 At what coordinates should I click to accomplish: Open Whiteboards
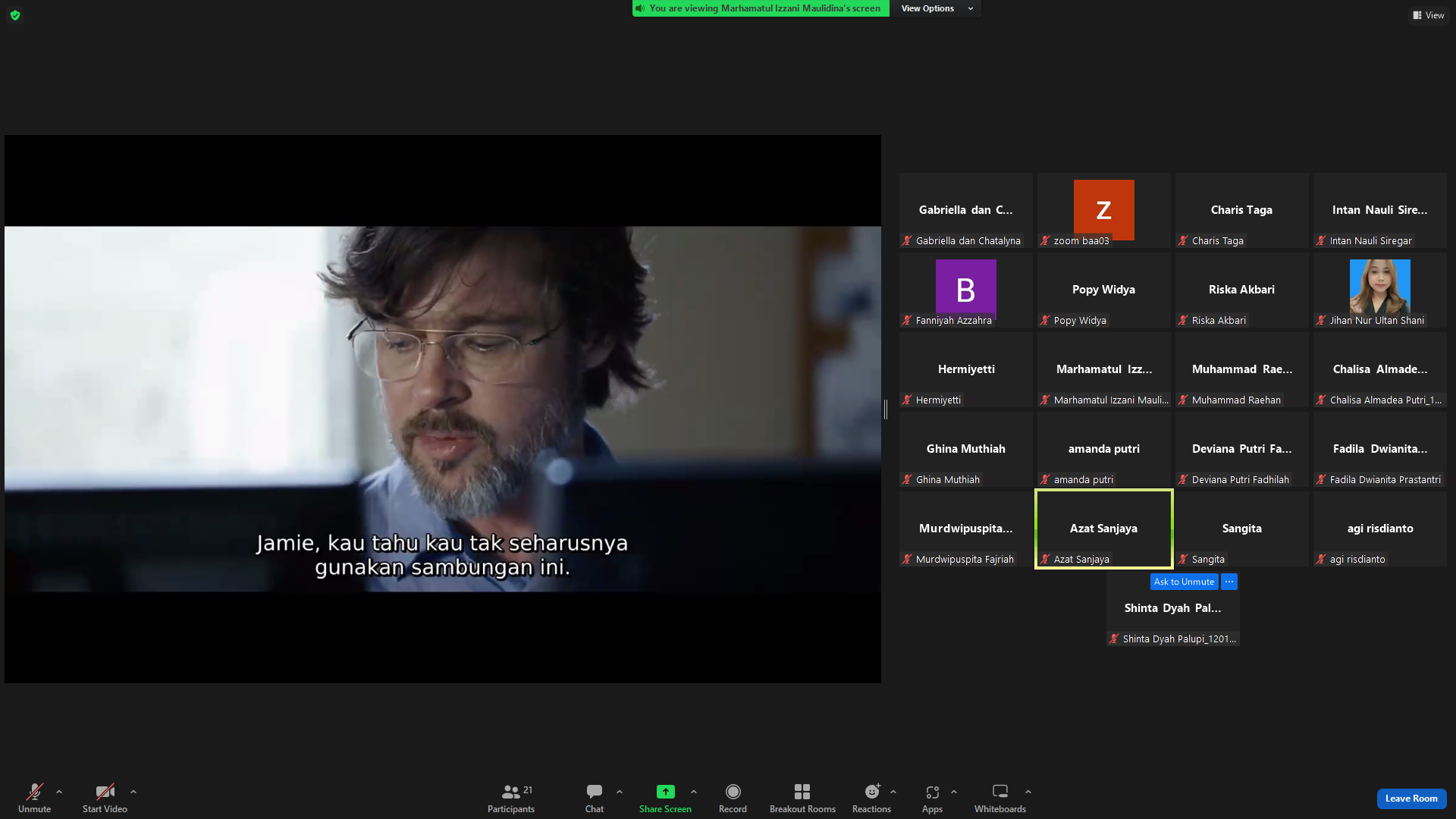pyautogui.click(x=1000, y=799)
